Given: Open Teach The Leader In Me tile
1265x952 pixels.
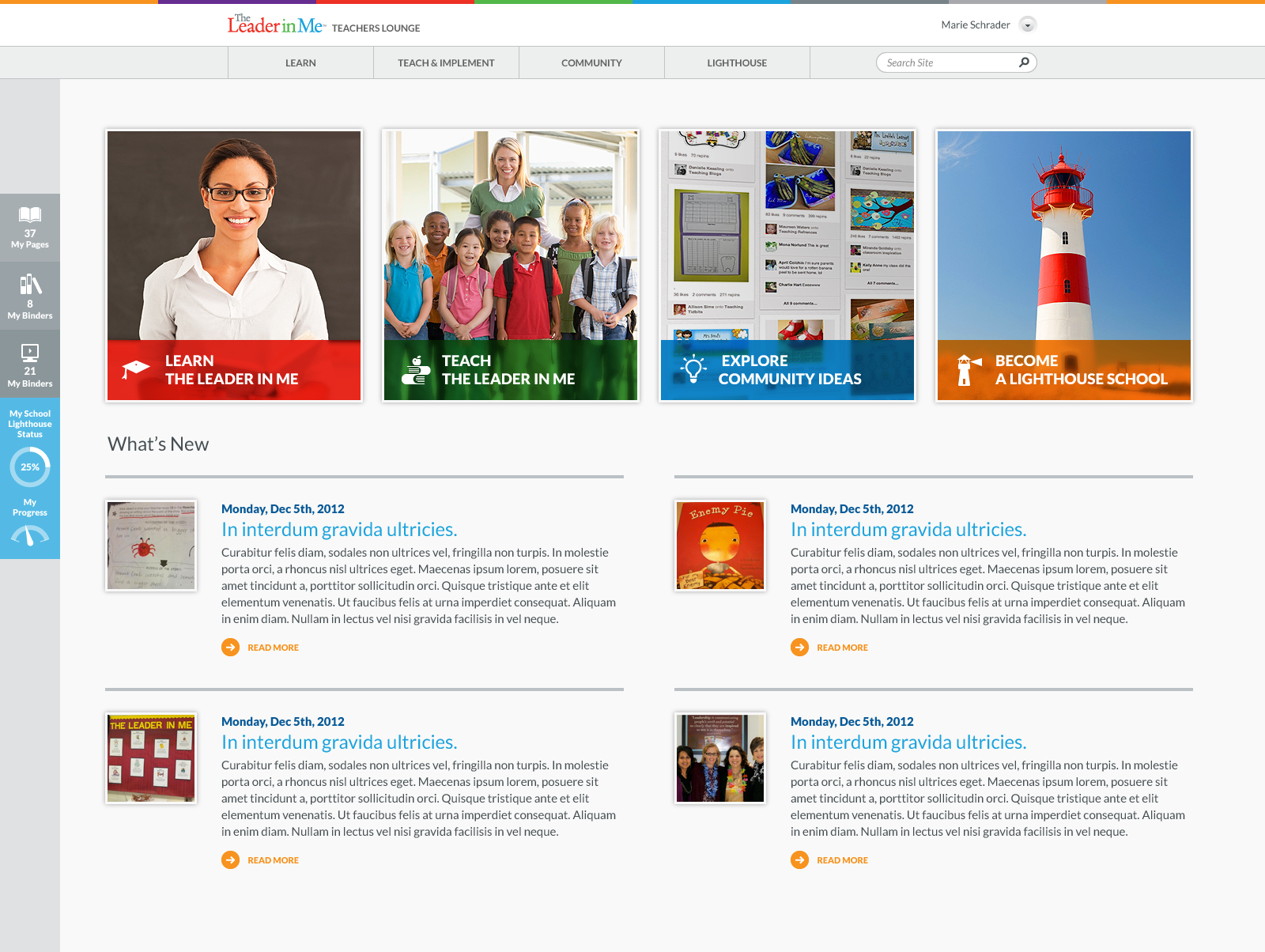Looking at the screenshot, I should coord(511,266).
